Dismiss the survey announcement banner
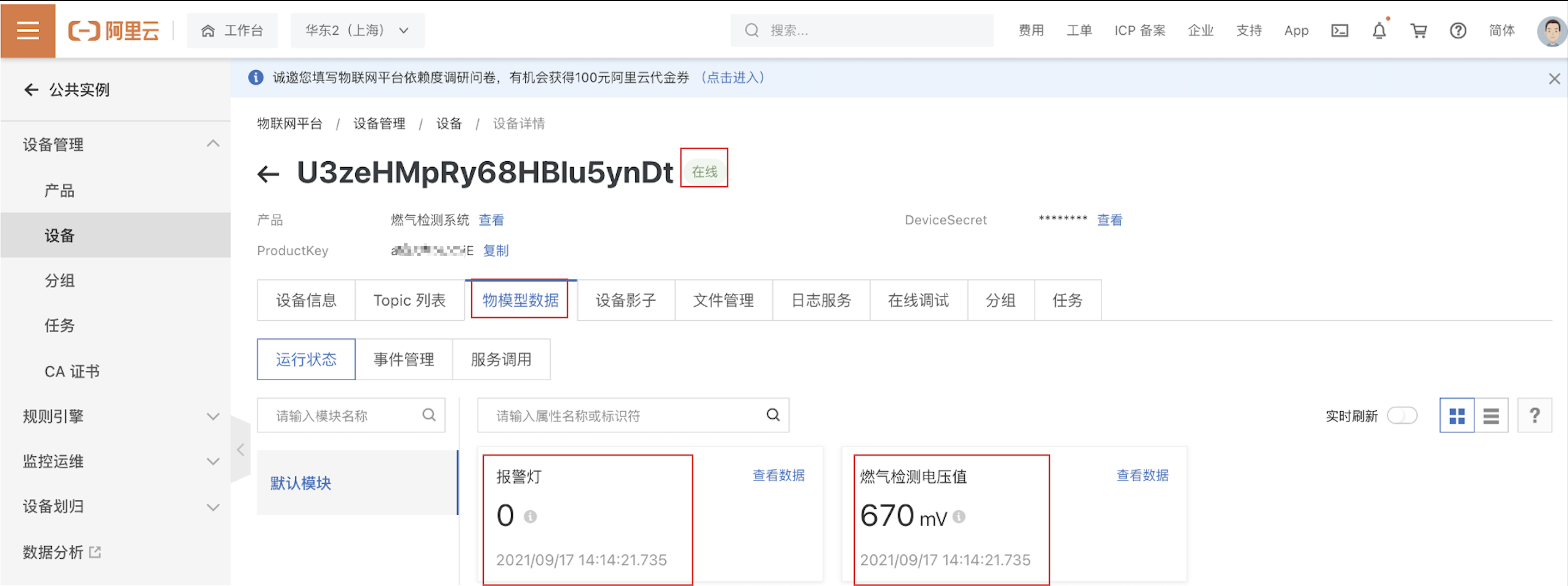This screenshot has height=586, width=1568. pos(1554,78)
